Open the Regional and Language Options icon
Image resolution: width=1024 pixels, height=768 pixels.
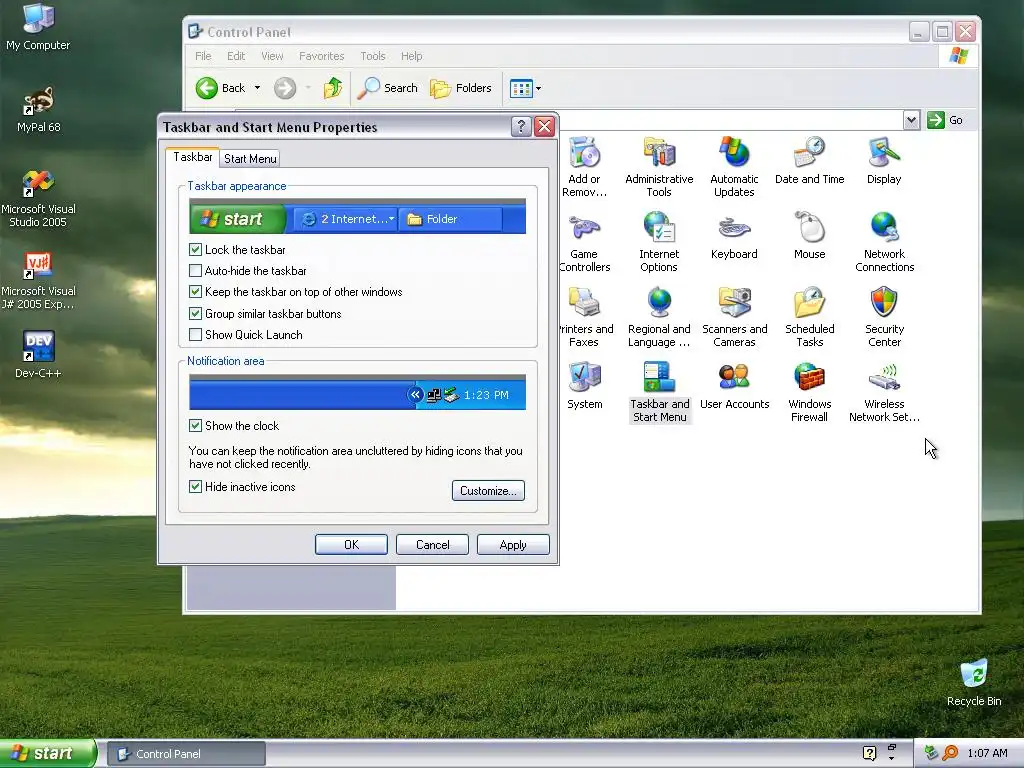tap(659, 317)
